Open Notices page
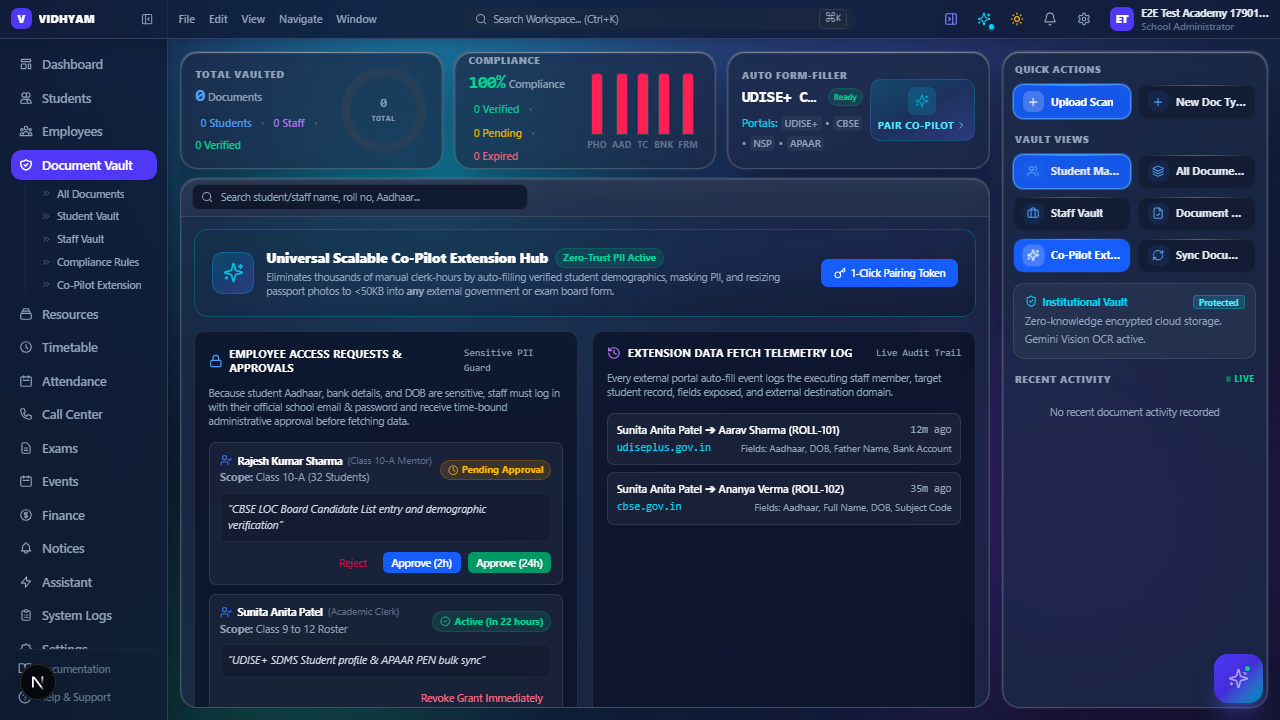Viewport: 1280px width, 720px height. (84, 548)
